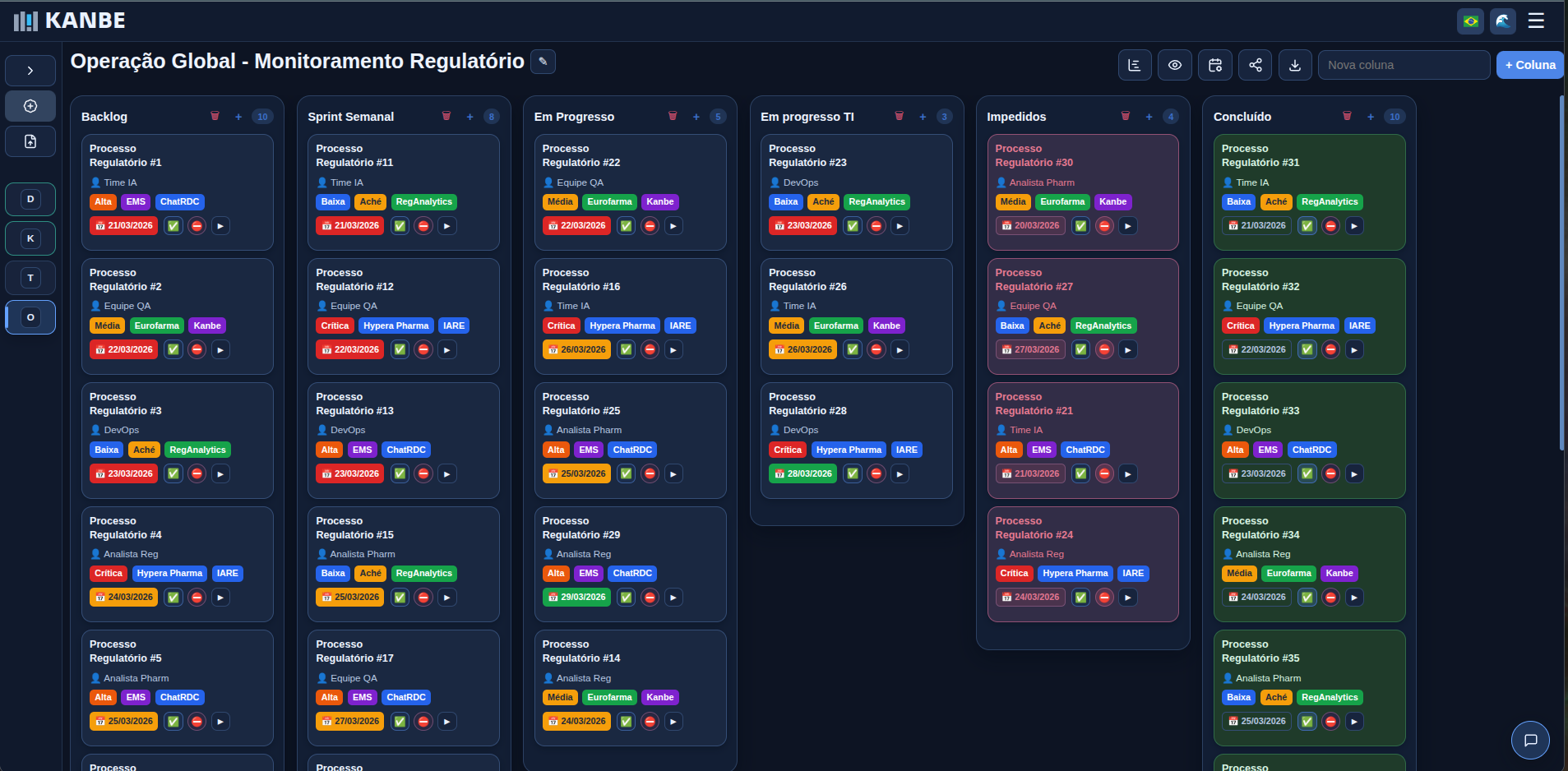Block Processo Regulatório #22 with the red icon
The image size is (1568, 771).
[650, 225]
